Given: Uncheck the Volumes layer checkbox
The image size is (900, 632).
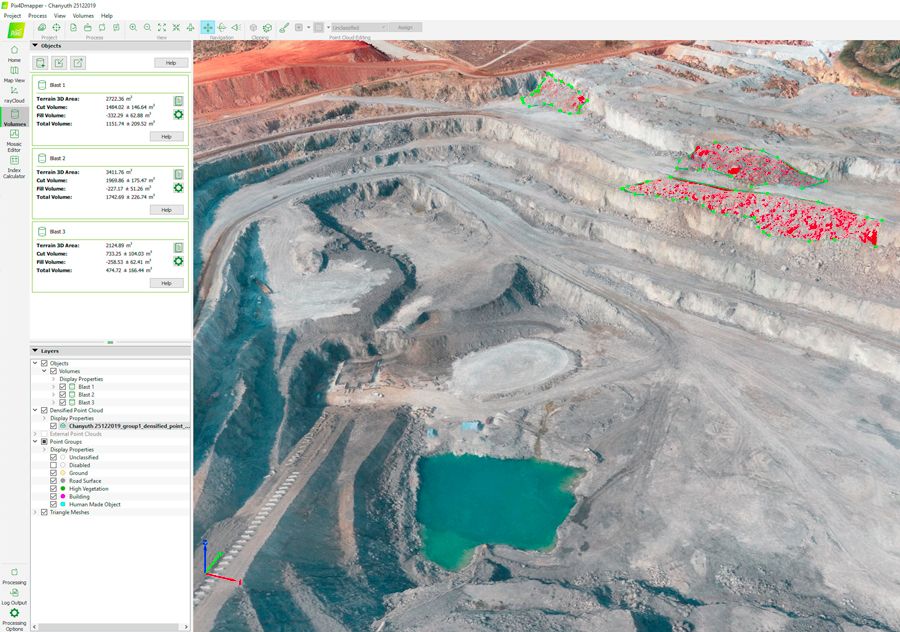Looking at the screenshot, I should click(x=53, y=371).
